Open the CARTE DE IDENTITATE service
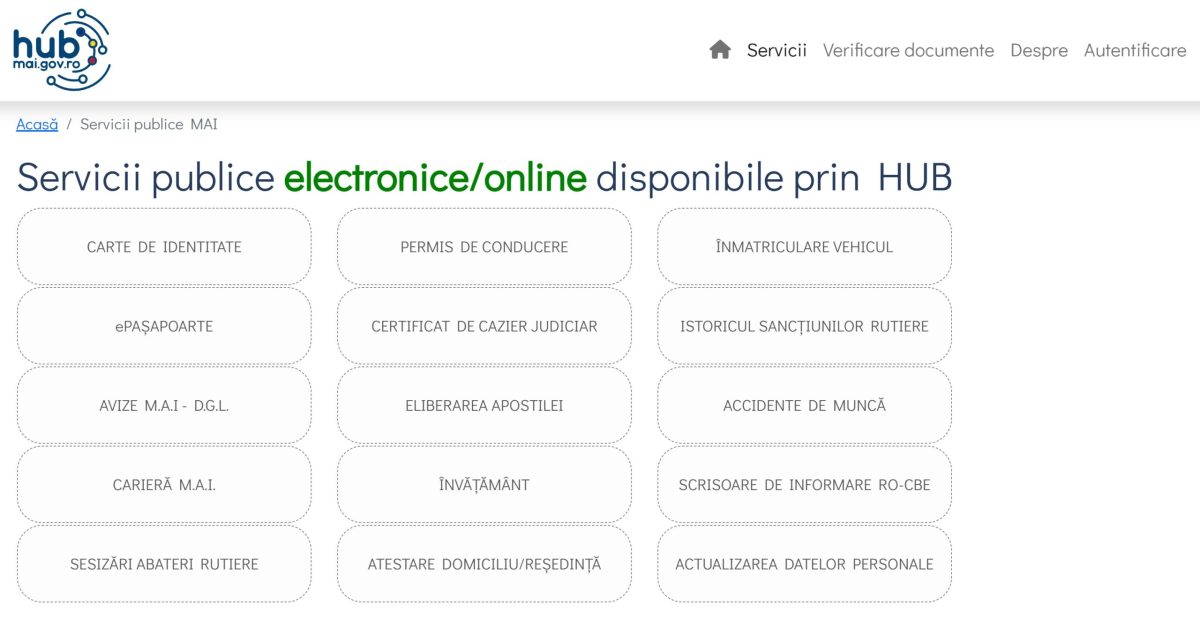The width and height of the screenshot is (1200, 621). coord(164,247)
